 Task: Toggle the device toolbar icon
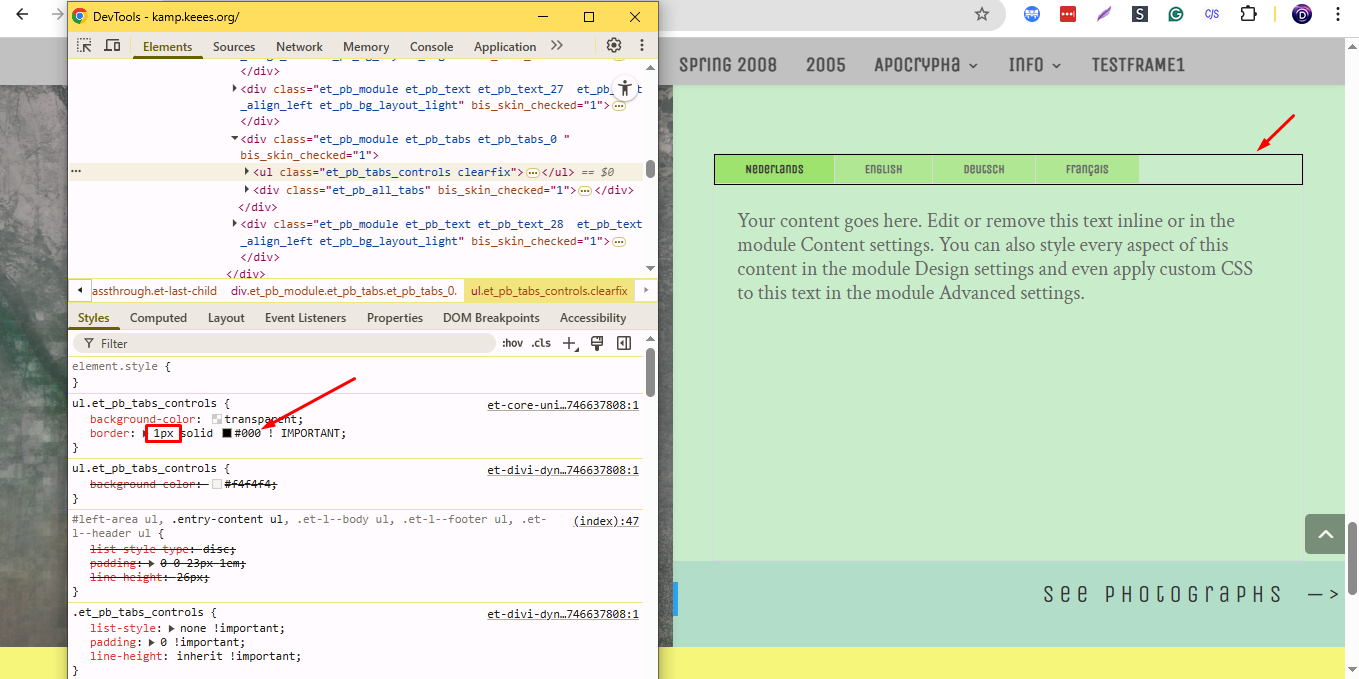coord(112,46)
